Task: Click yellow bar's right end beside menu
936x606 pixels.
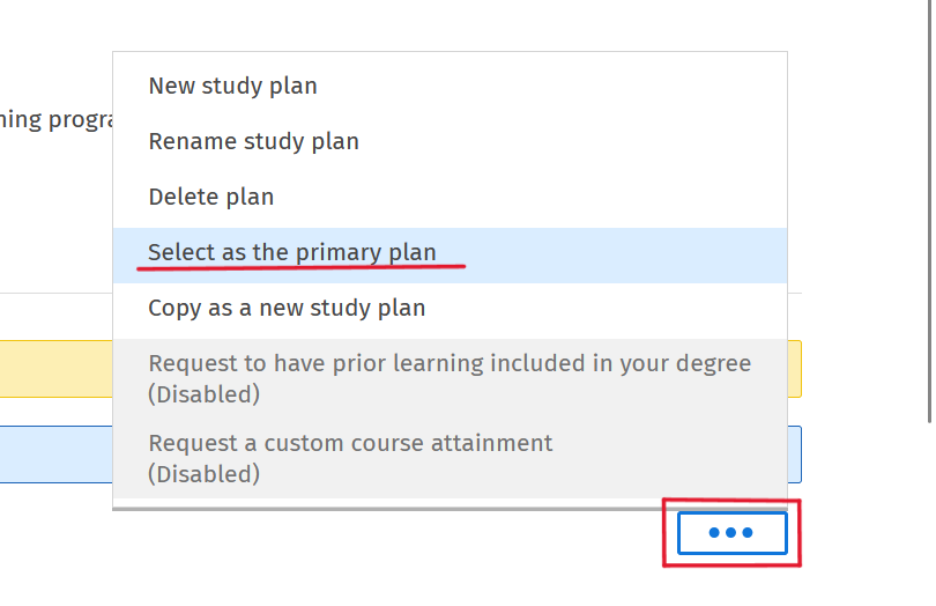Action: 795,369
